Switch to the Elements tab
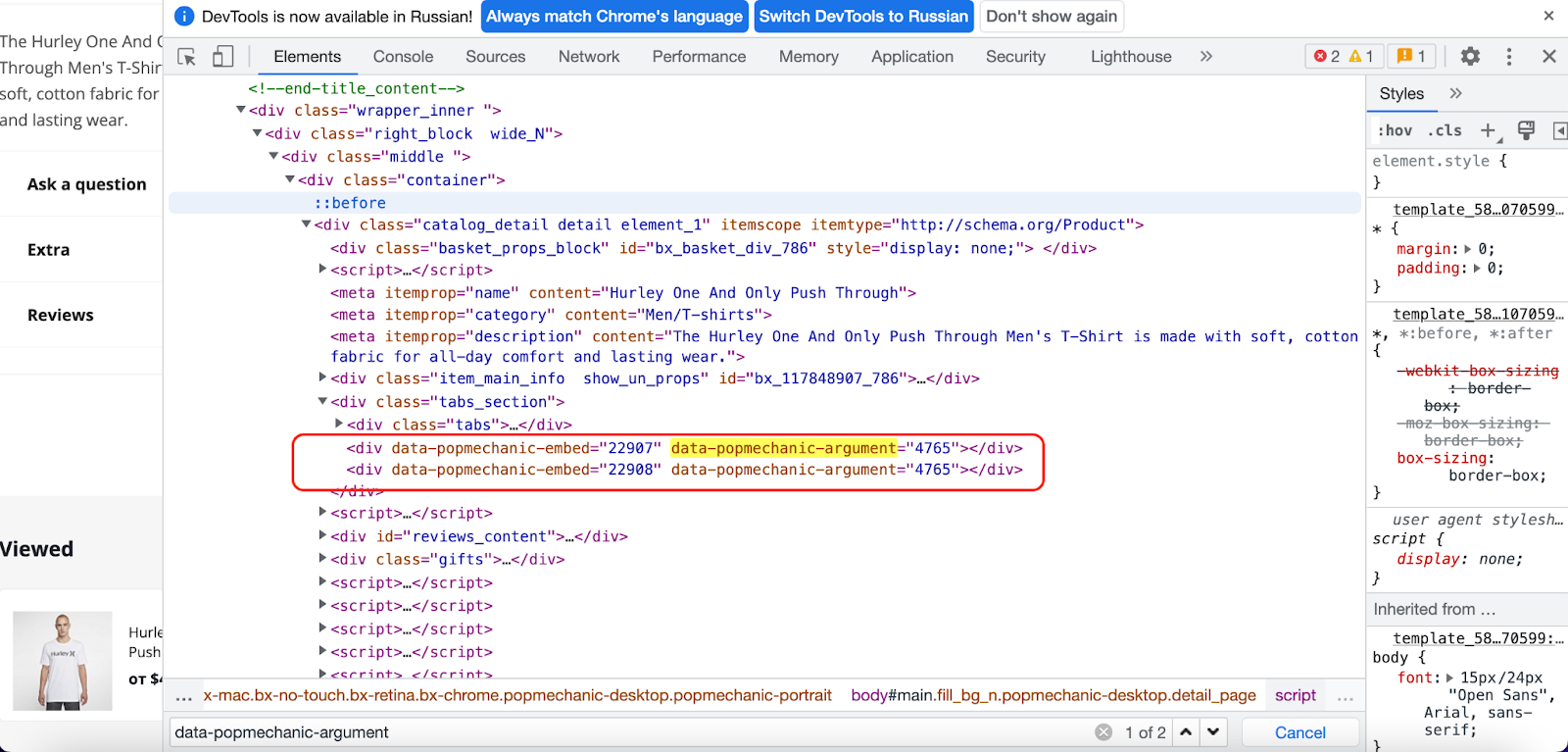This screenshot has height=752, width=1568. click(308, 57)
